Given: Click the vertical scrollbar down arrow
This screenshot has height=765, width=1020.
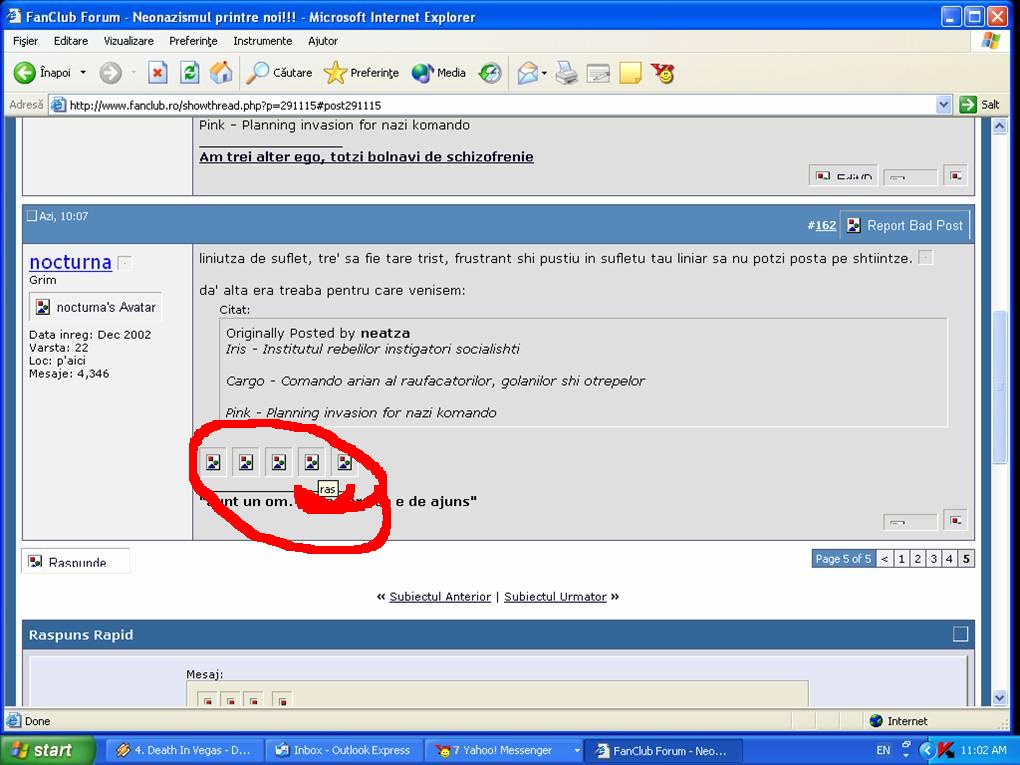Looking at the screenshot, I should click(x=1000, y=698).
